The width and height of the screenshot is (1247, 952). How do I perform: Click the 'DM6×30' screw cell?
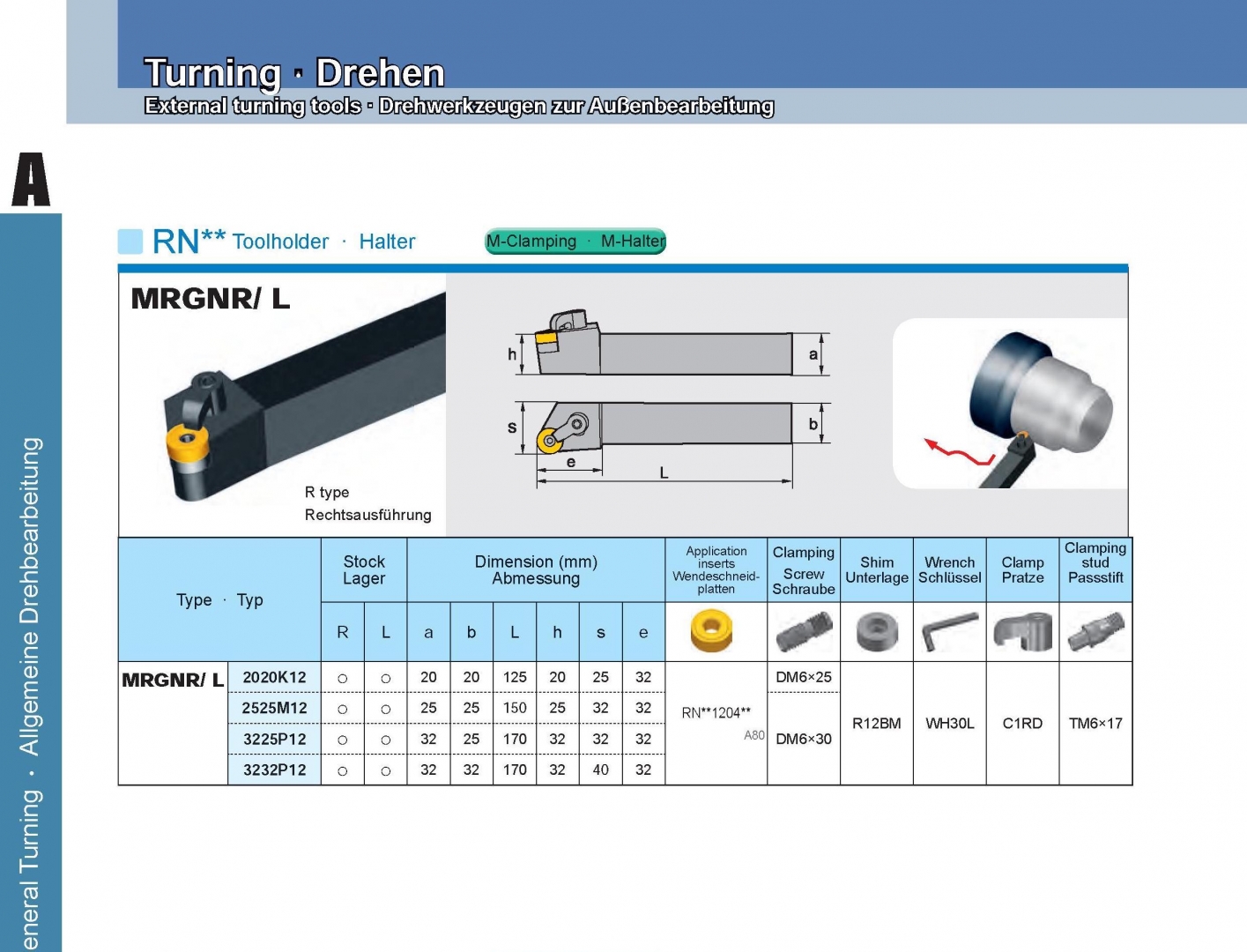(x=804, y=739)
